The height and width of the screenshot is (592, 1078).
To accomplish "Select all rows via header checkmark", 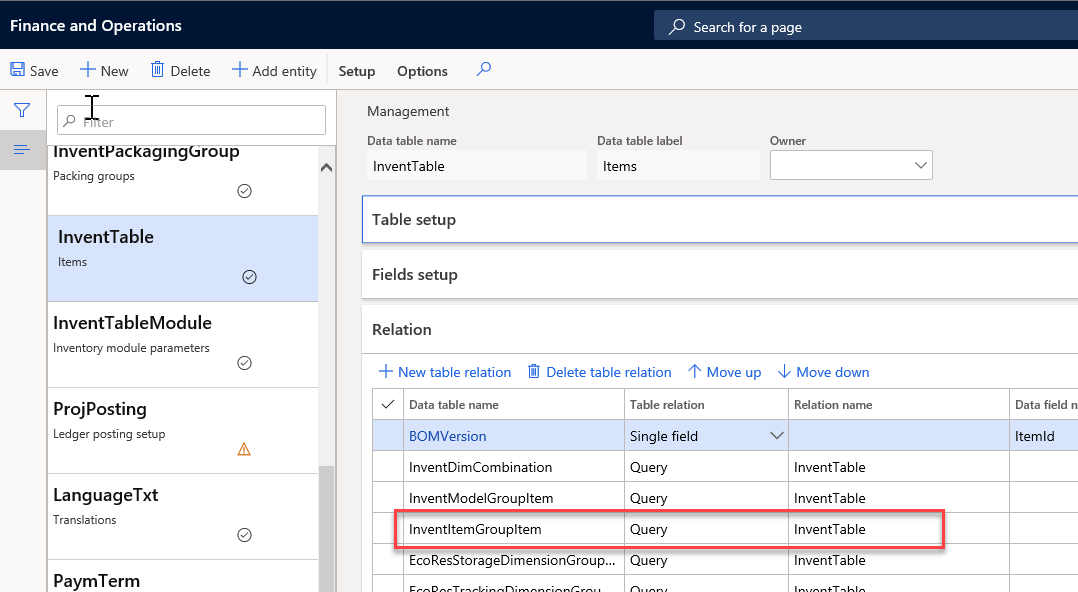I will pos(388,404).
